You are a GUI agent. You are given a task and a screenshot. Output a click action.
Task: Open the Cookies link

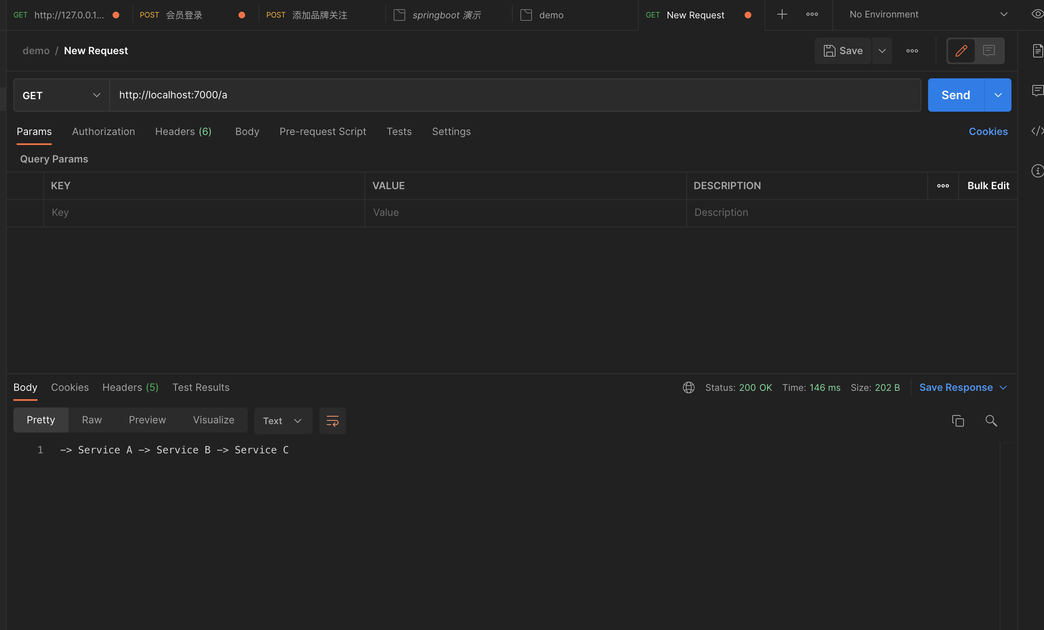point(988,131)
